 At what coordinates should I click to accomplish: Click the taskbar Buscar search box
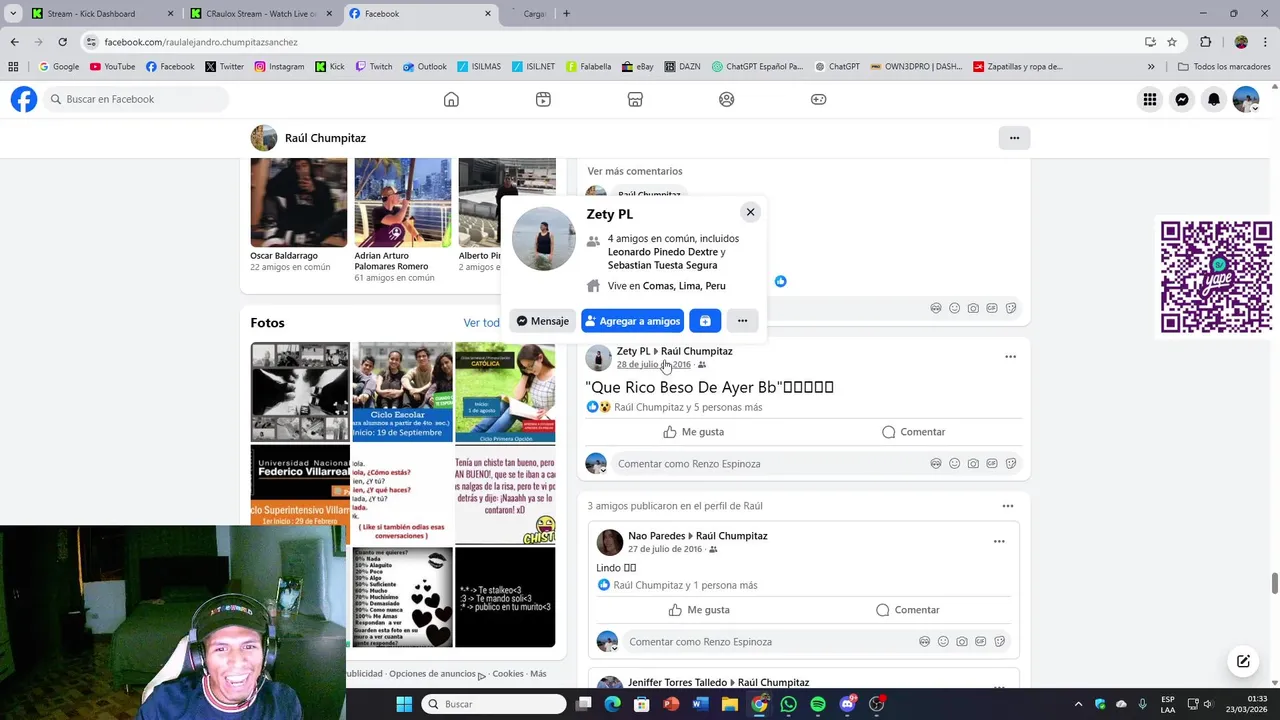tap(494, 704)
